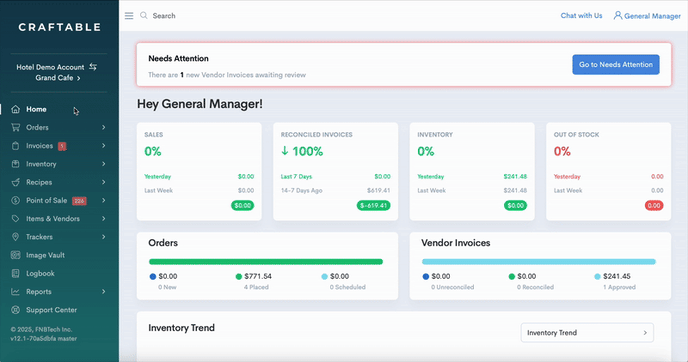Expand the Point of Sale chevron
688x362 pixels.
click(104, 200)
